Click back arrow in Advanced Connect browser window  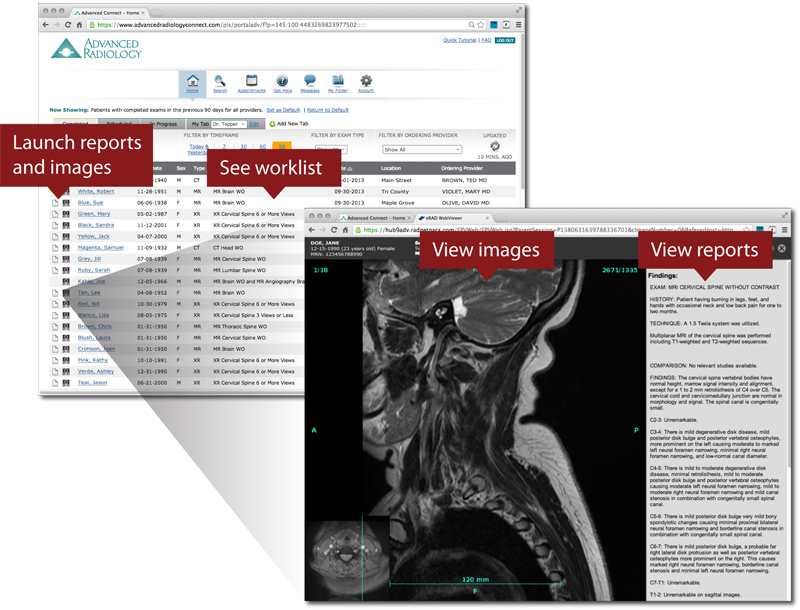pyautogui.click(x=45, y=24)
